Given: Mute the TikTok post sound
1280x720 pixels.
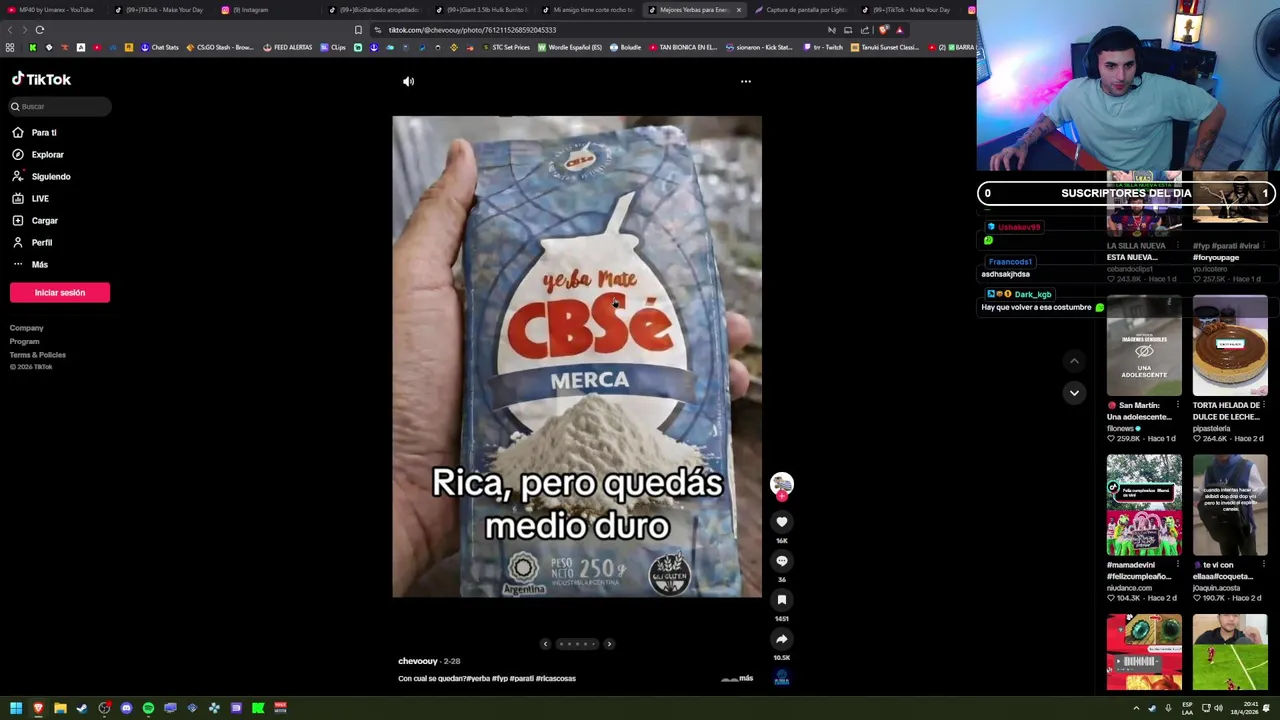Looking at the screenshot, I should point(408,81).
